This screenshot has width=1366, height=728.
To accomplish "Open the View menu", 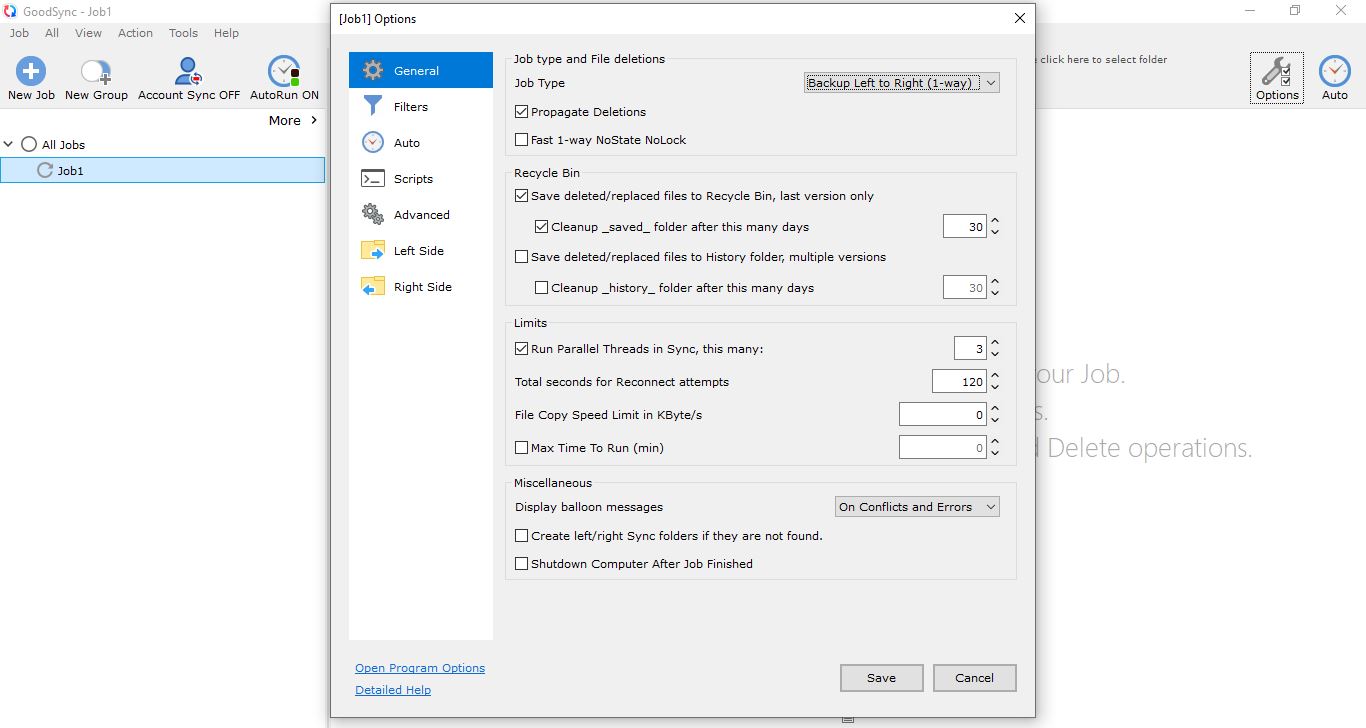I will (x=88, y=33).
